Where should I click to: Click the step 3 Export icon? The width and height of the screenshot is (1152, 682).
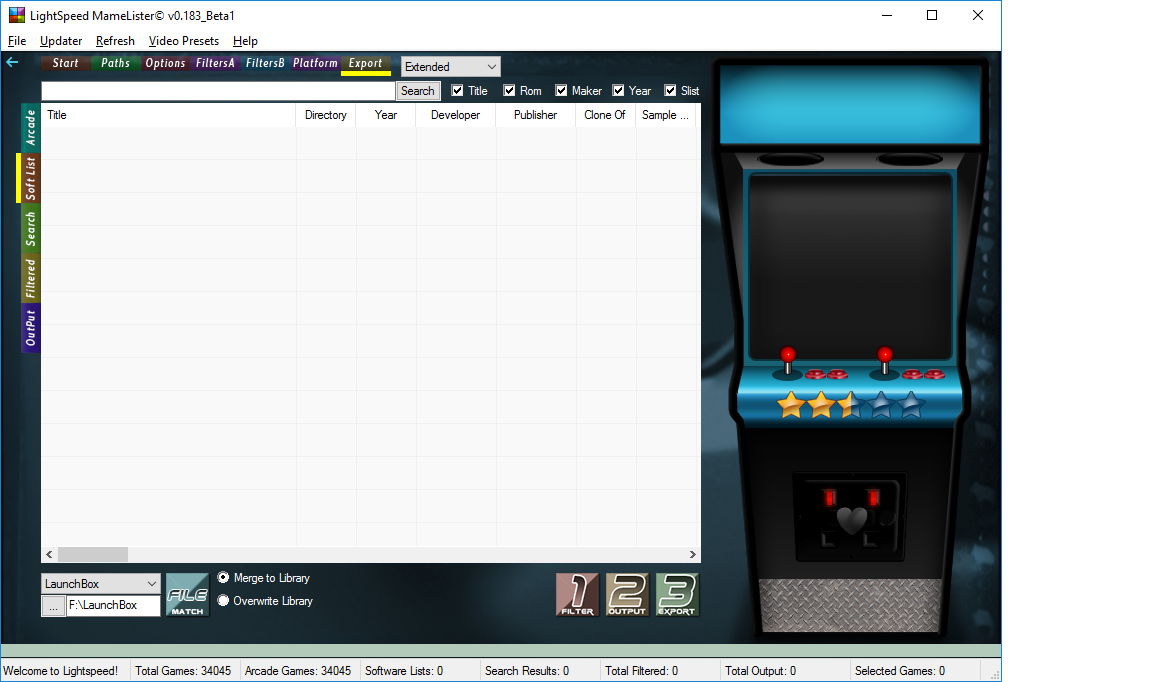[677, 595]
